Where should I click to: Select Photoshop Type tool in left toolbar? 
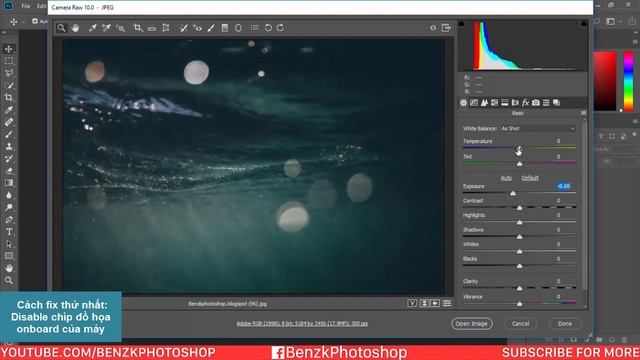tap(9, 232)
